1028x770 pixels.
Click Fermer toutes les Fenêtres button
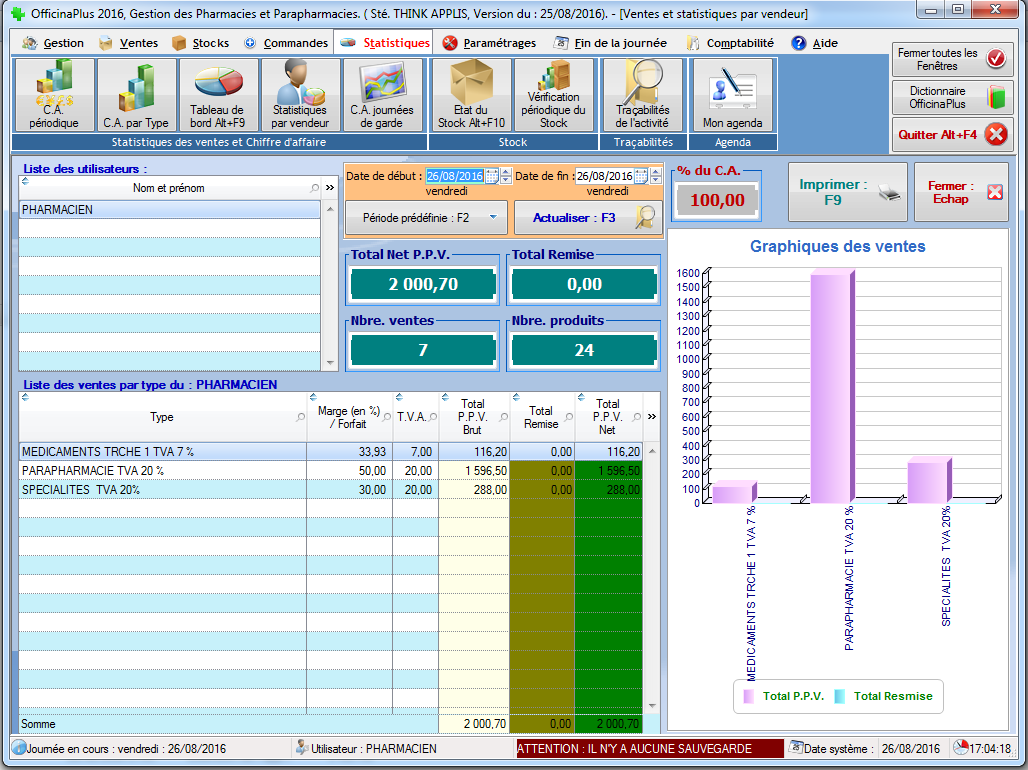[952, 59]
